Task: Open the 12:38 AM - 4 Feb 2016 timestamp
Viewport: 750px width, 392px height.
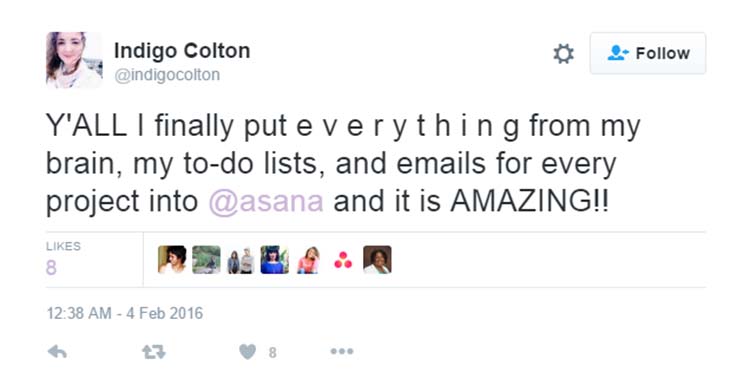Action: click(125, 314)
